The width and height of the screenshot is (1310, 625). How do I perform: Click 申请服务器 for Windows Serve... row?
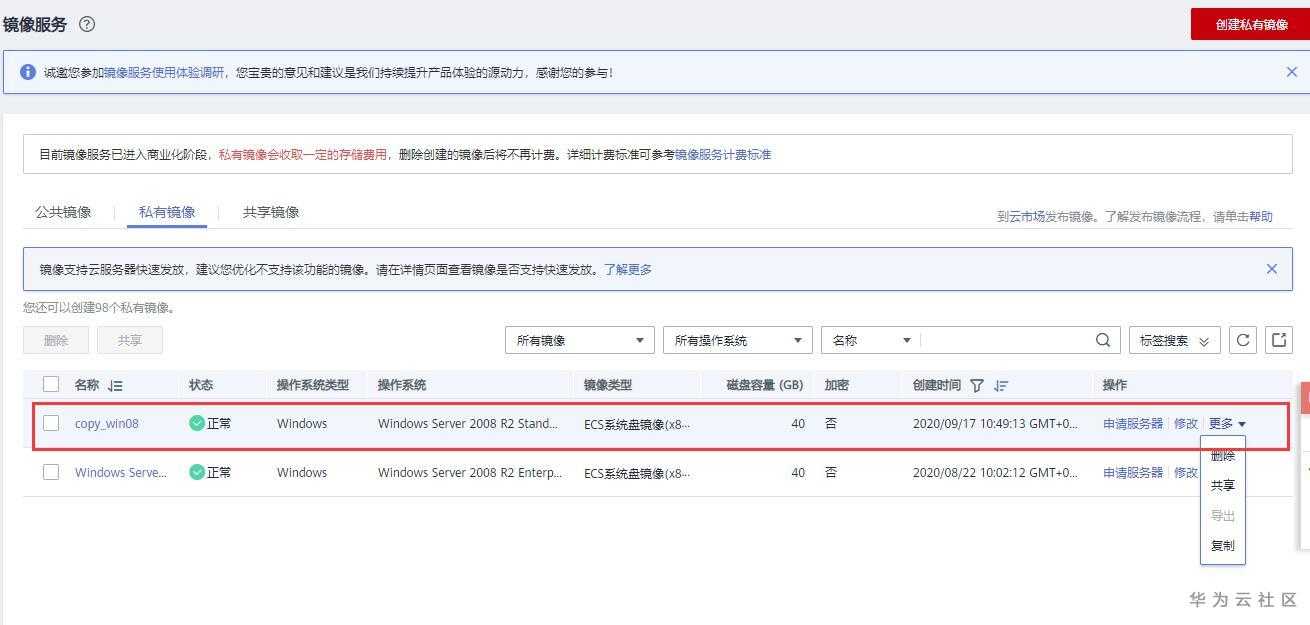(x=1133, y=473)
